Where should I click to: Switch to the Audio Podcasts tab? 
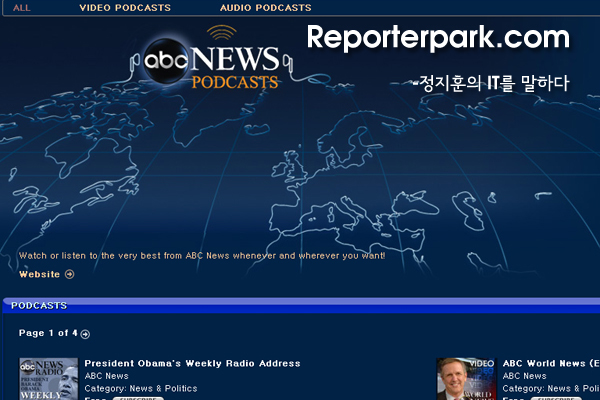tap(266, 8)
